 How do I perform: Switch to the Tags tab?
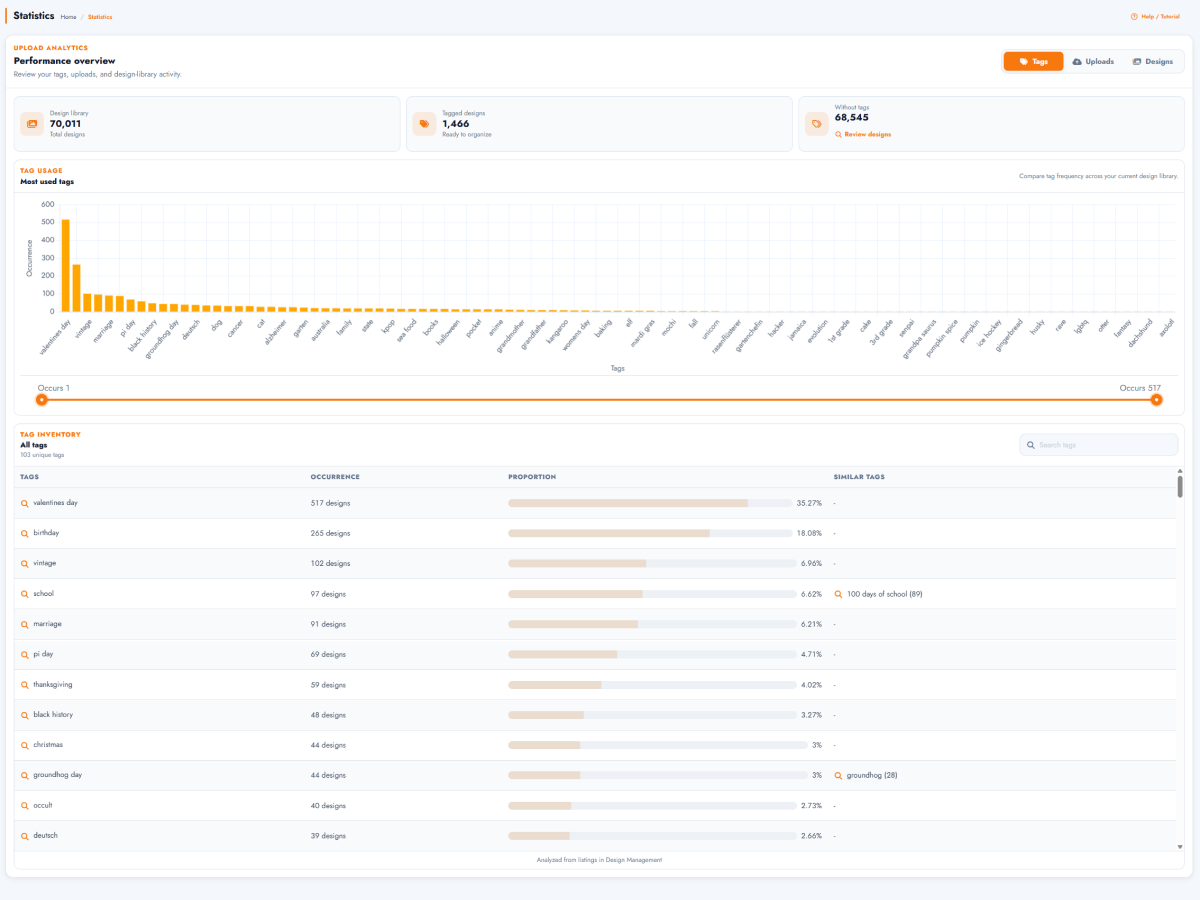click(x=1033, y=61)
